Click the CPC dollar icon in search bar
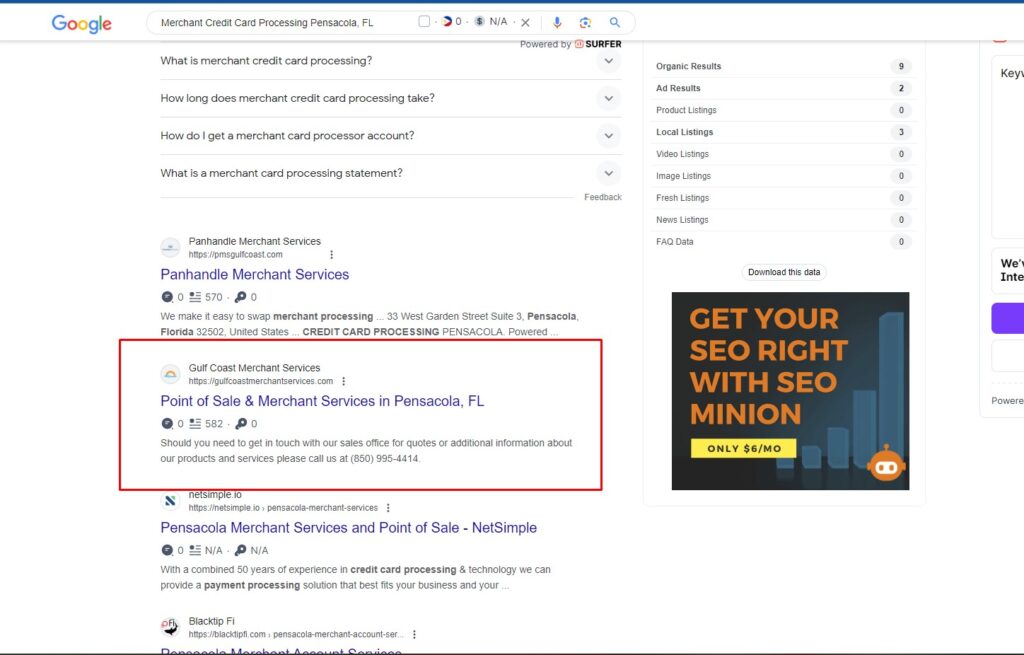 click(479, 22)
